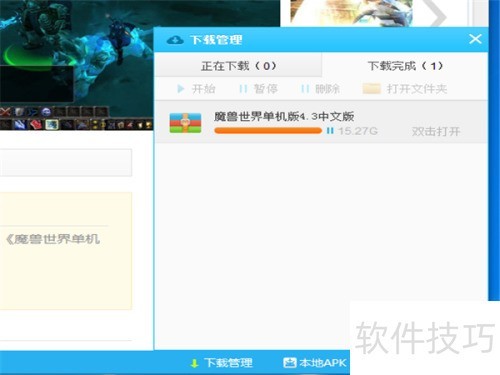
Task: Close the 下载管理 panel
Action: [475, 39]
